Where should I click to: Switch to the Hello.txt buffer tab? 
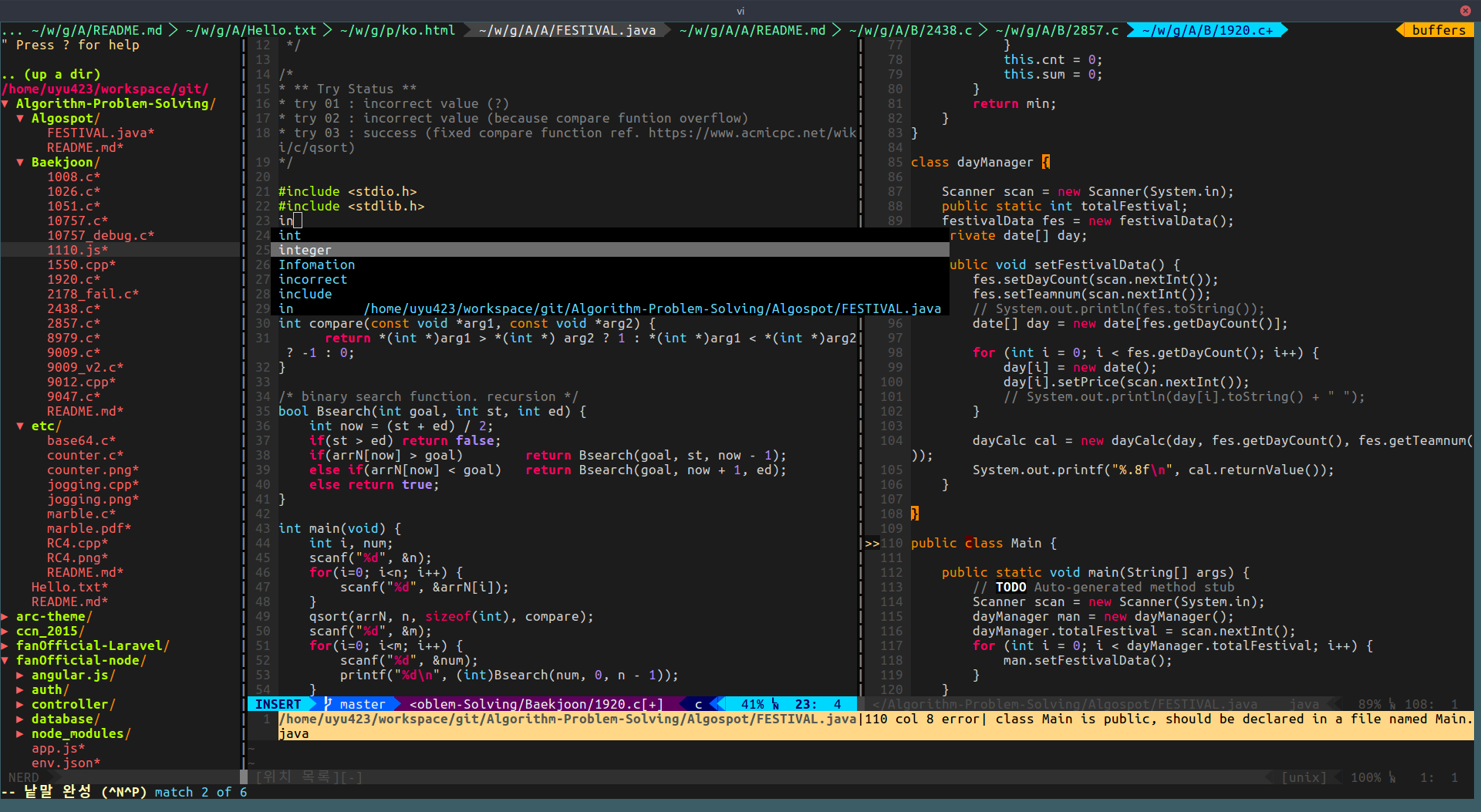pyautogui.click(x=251, y=30)
